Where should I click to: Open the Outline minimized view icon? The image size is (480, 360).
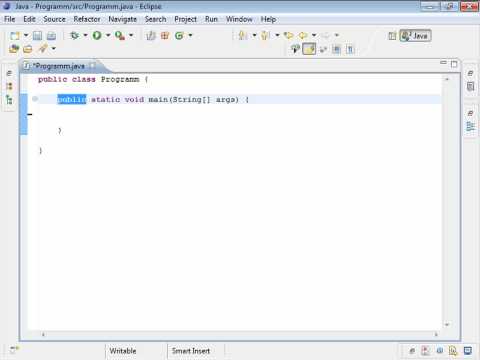470,126
